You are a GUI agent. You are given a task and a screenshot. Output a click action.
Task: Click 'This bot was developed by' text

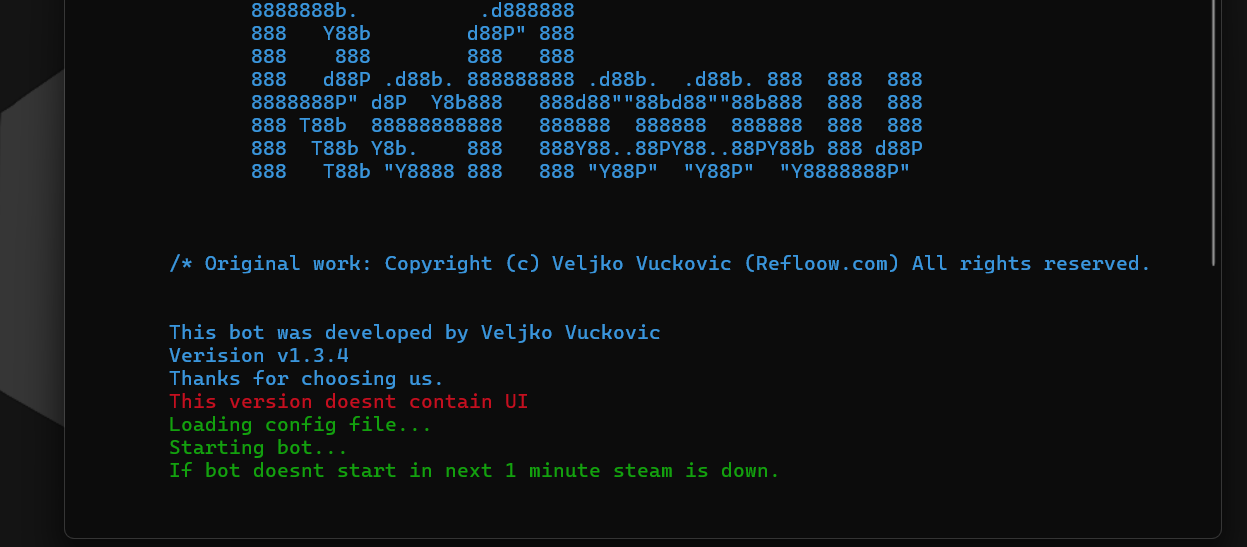[x=318, y=333]
